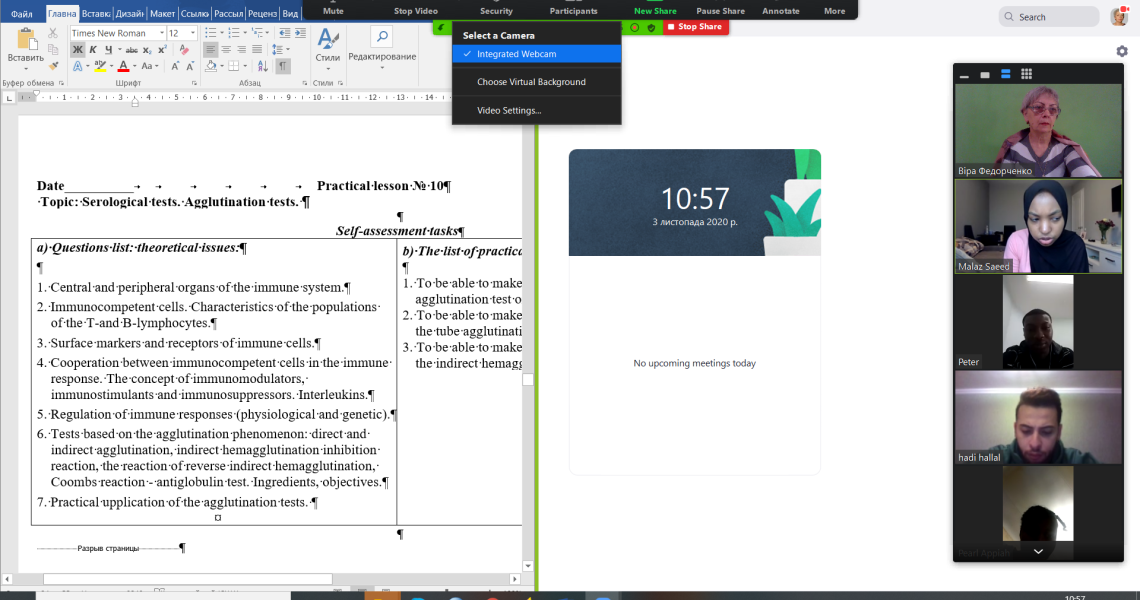The height and width of the screenshot is (600, 1140).
Task: Click the Shading paint bucket icon
Action: (x=211, y=66)
